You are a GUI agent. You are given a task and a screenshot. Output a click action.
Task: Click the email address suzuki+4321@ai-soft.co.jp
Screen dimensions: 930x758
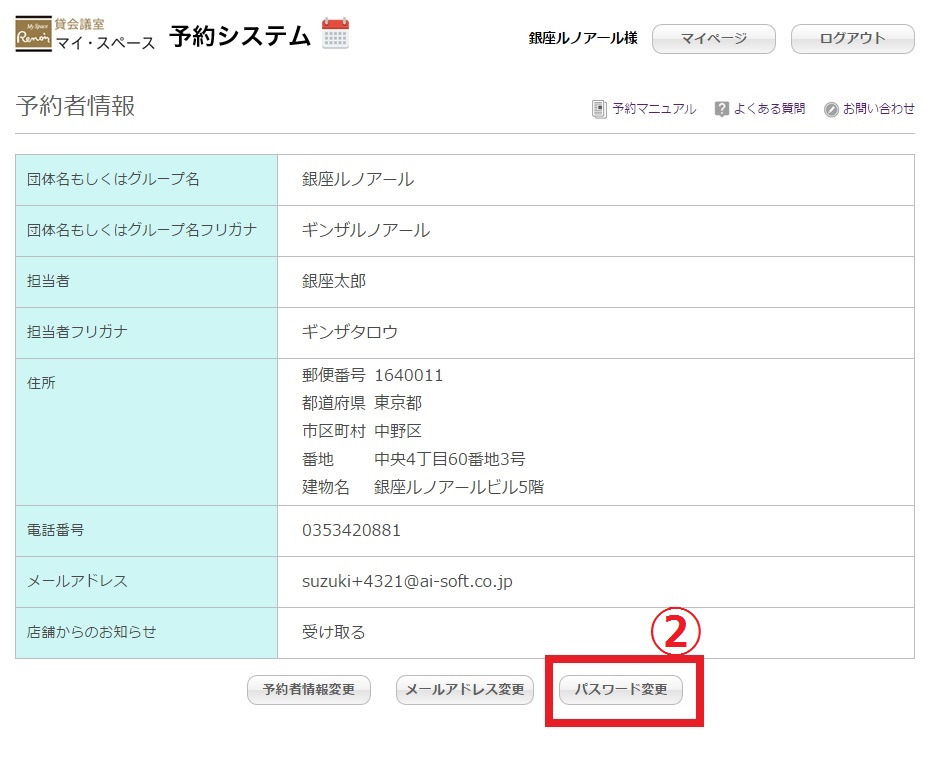pyautogui.click(x=407, y=581)
